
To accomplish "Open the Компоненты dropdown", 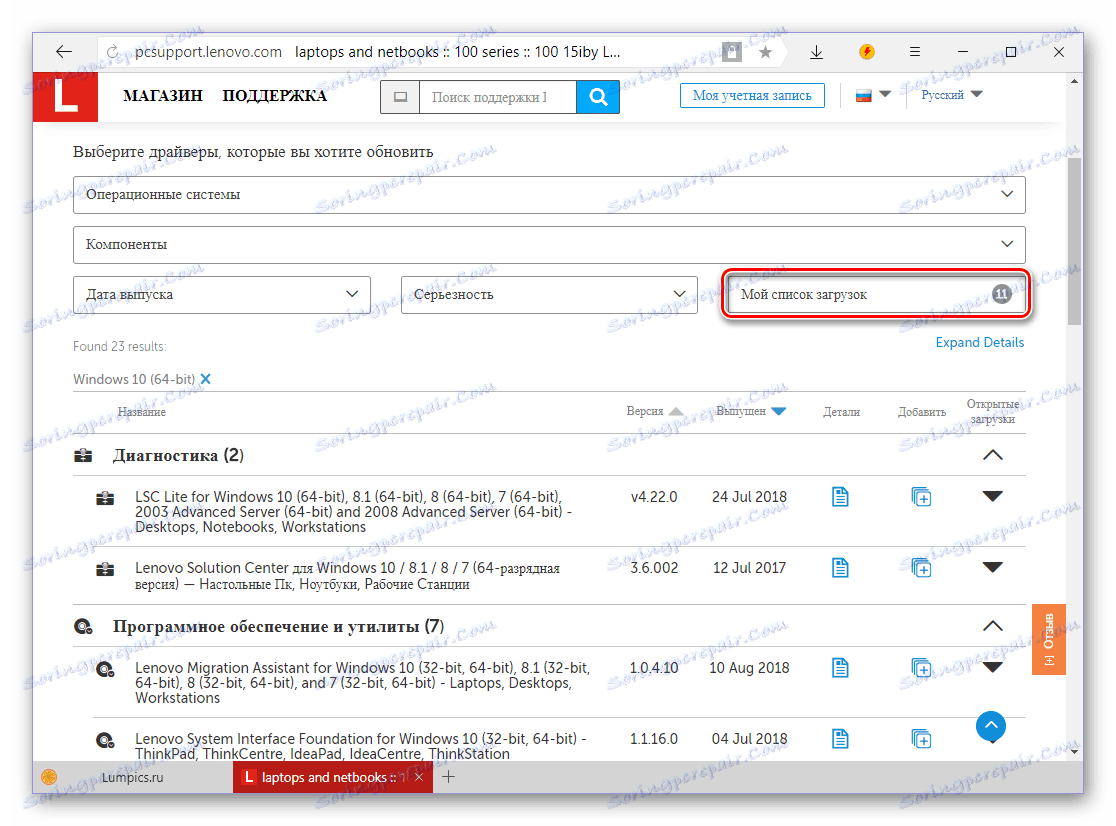I will click(549, 244).
